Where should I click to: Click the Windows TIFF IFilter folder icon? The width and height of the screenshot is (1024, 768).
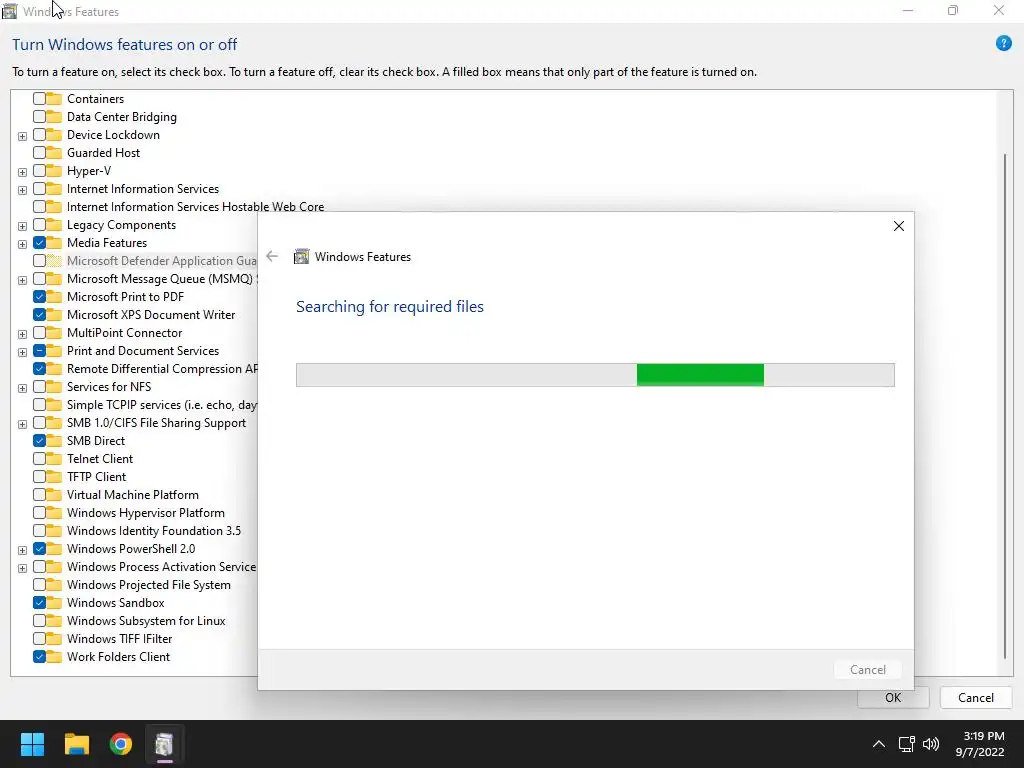click(x=54, y=639)
